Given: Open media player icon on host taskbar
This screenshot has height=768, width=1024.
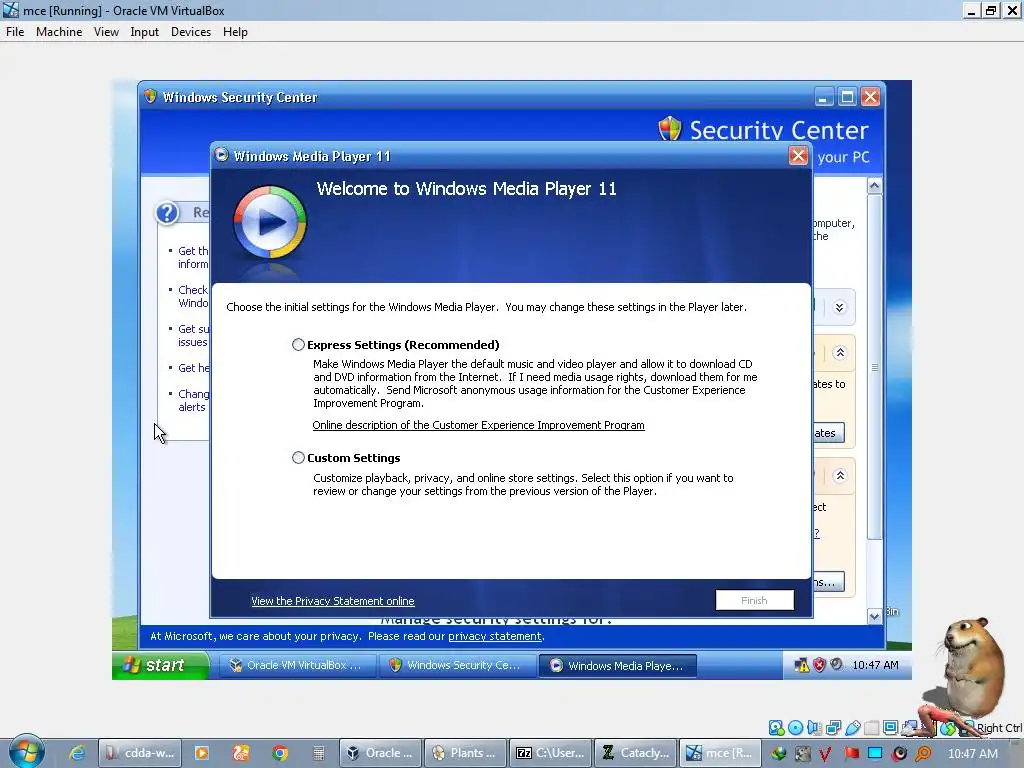Looking at the screenshot, I should tap(202, 753).
